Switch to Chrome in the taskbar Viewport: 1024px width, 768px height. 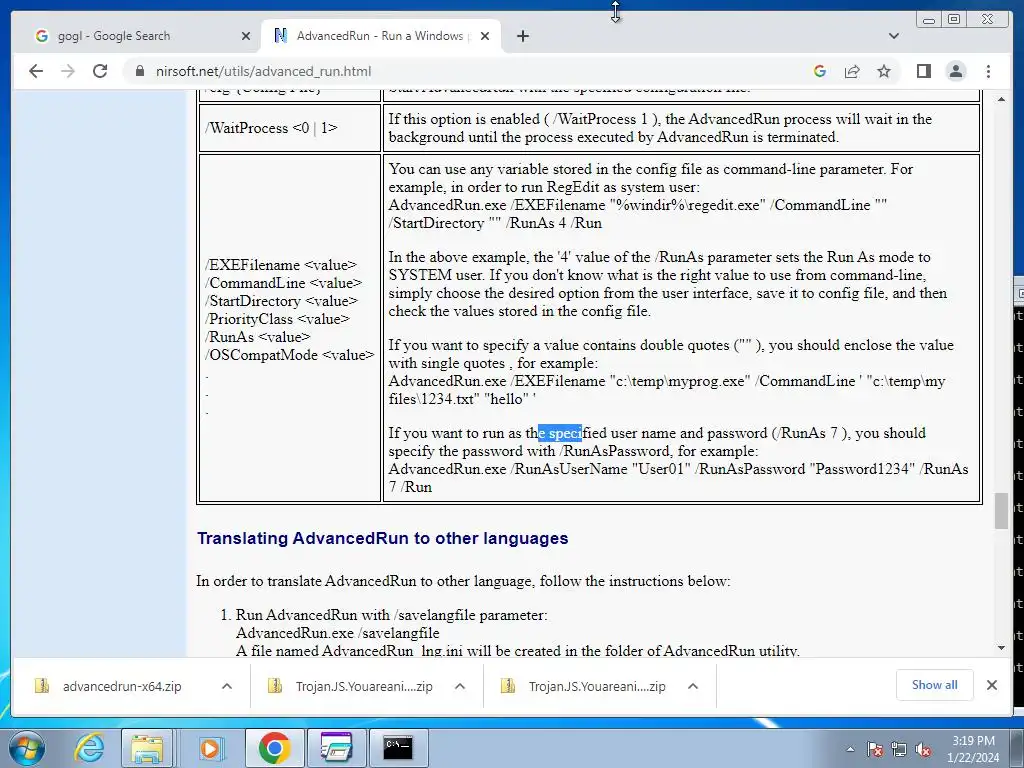tap(274, 748)
